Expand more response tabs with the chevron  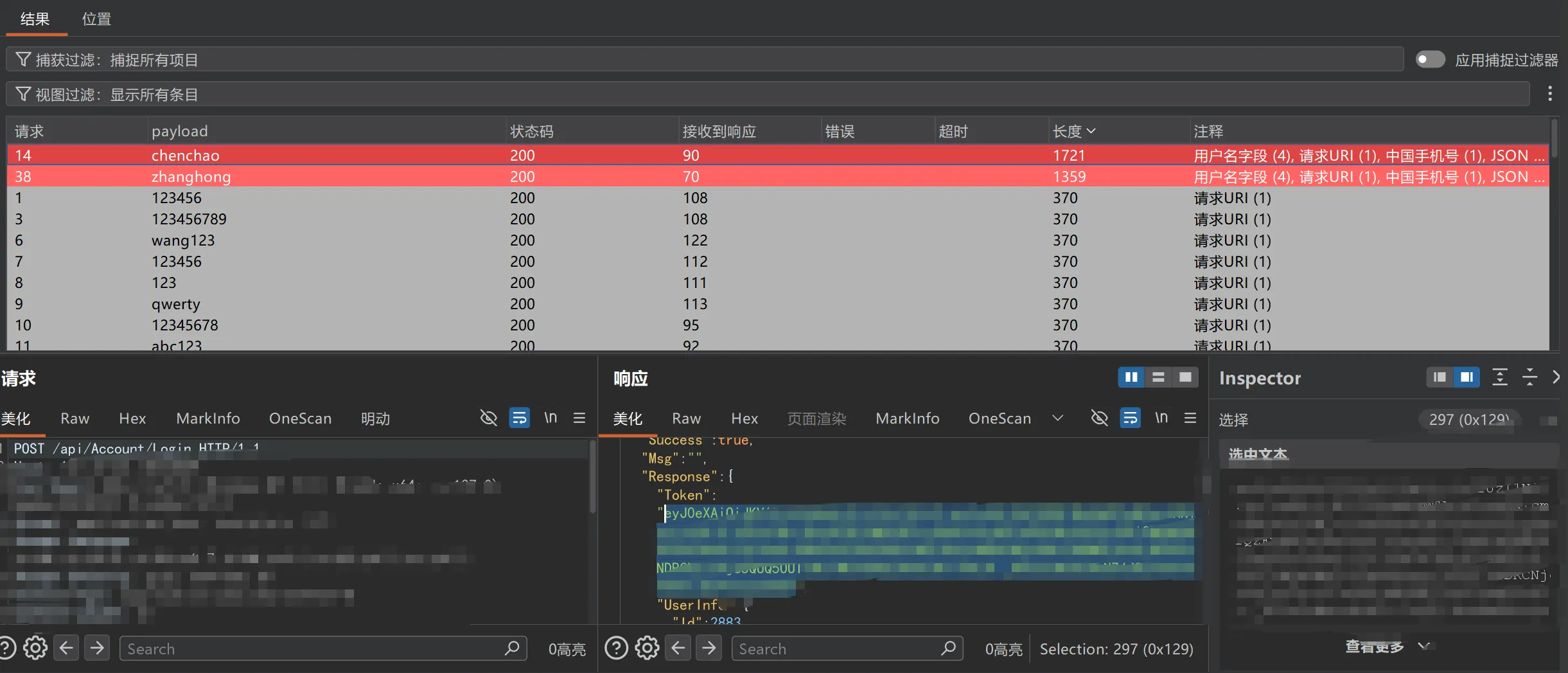point(1057,418)
